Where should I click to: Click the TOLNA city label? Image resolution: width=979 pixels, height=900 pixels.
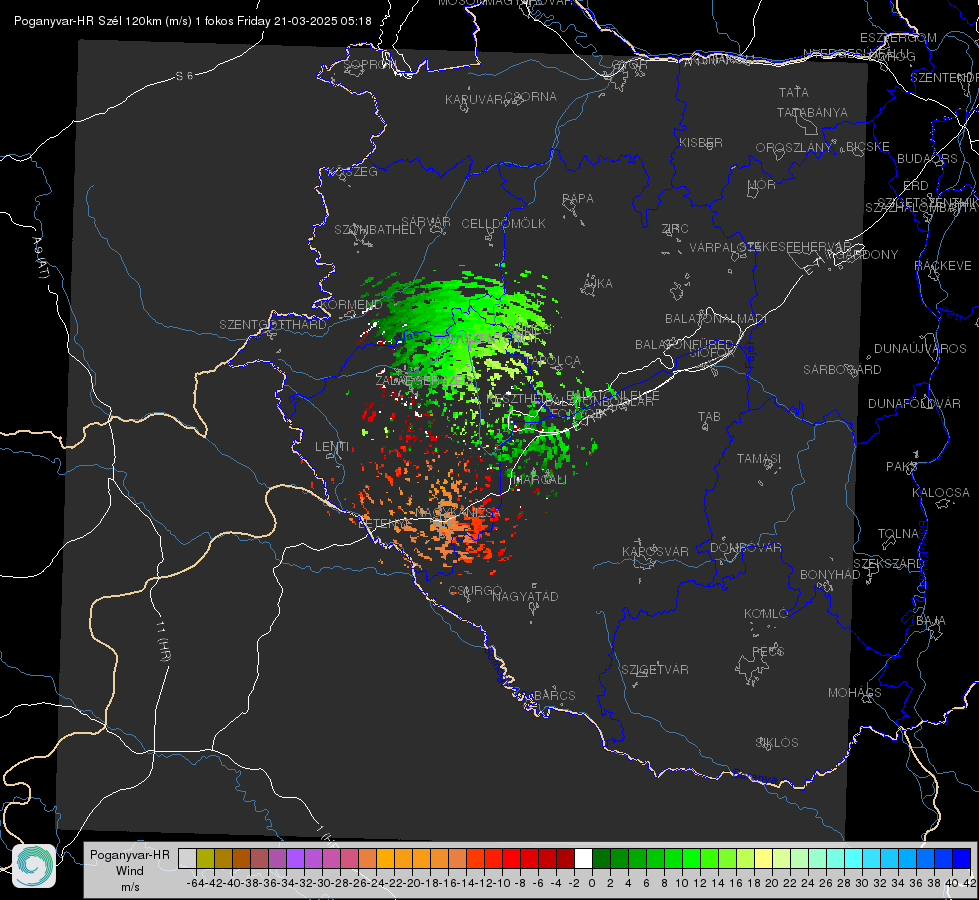898,534
